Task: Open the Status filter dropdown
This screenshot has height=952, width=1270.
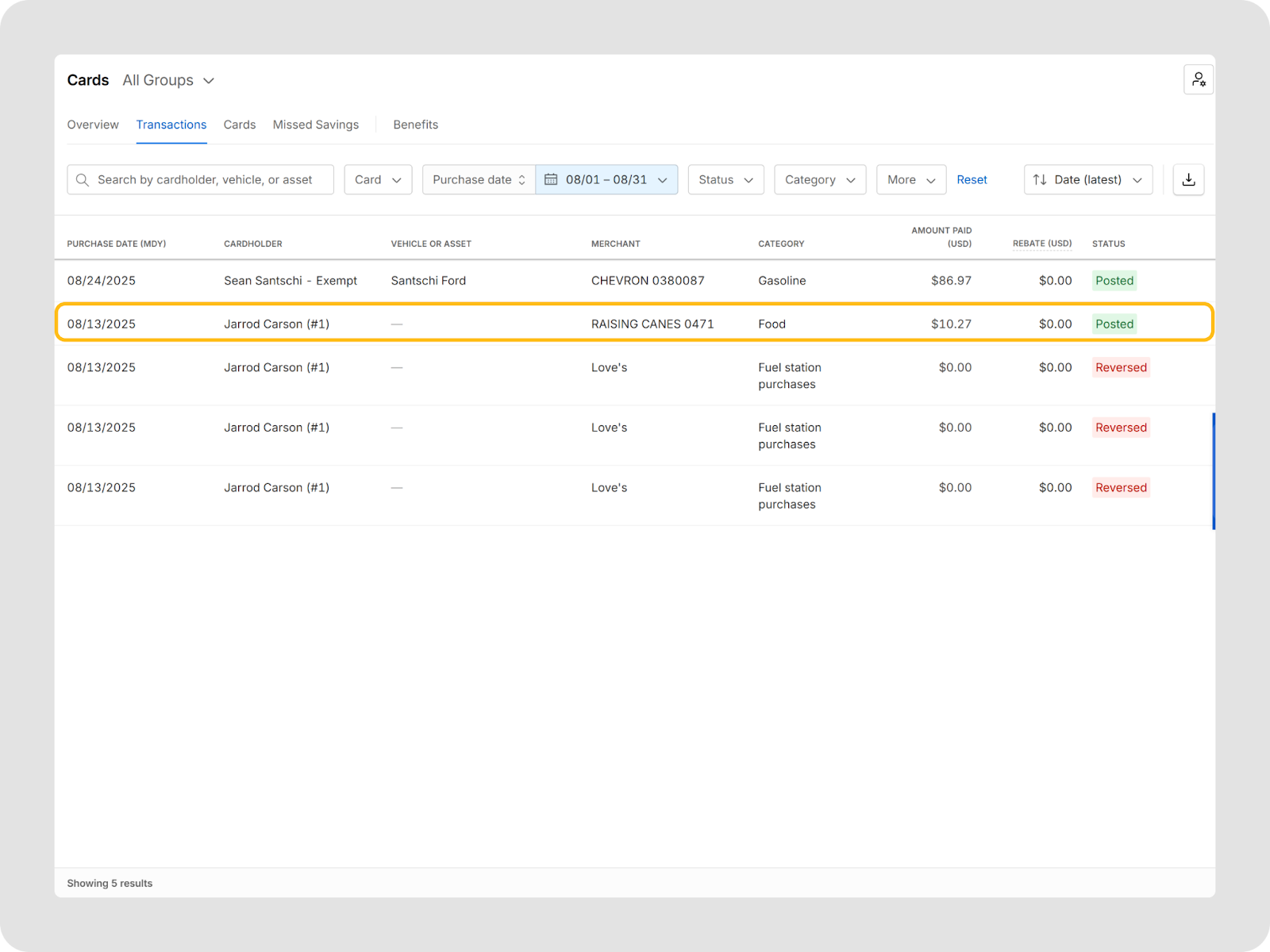Action: 725,180
